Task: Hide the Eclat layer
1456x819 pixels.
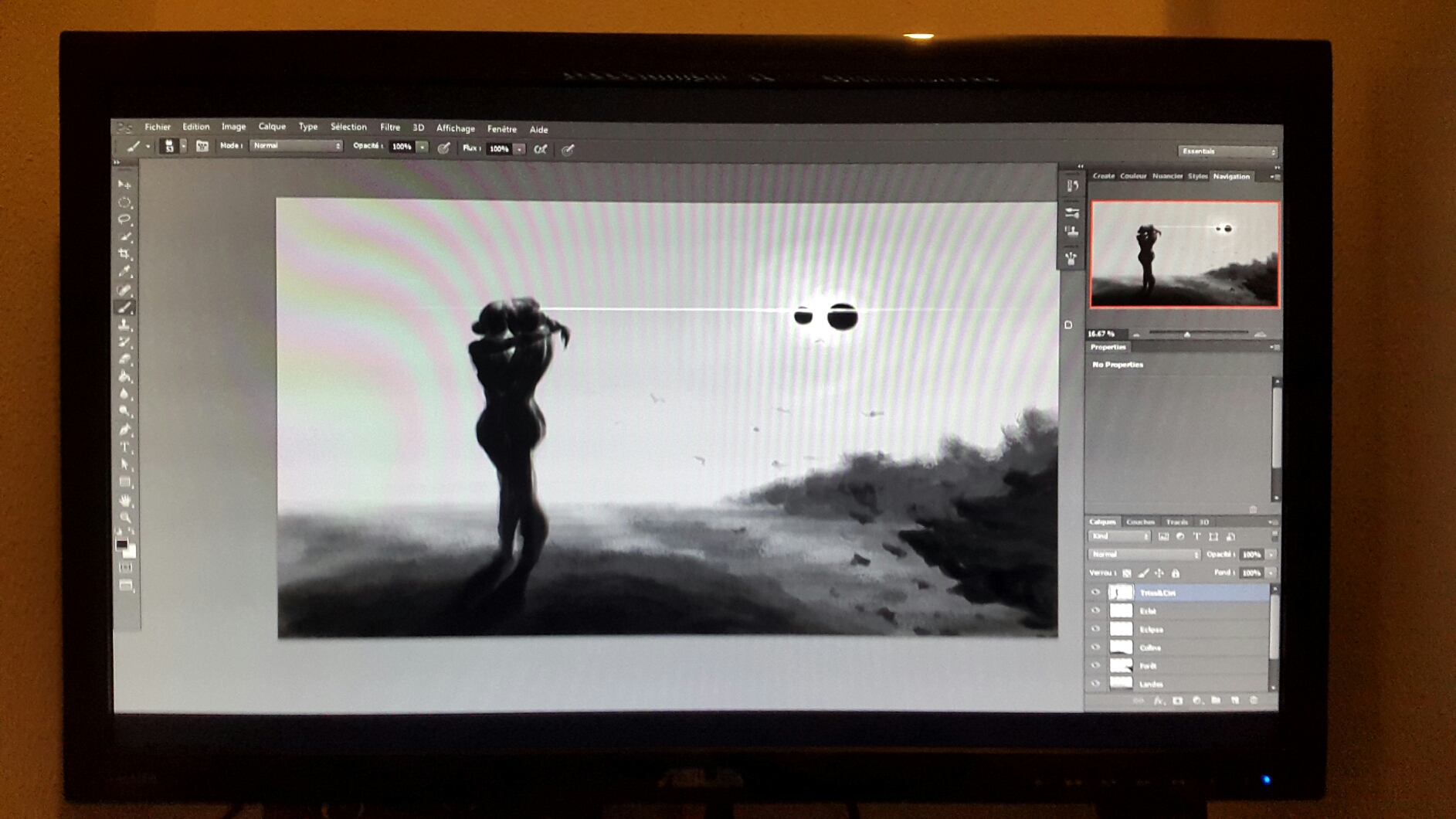Action: [x=1095, y=610]
